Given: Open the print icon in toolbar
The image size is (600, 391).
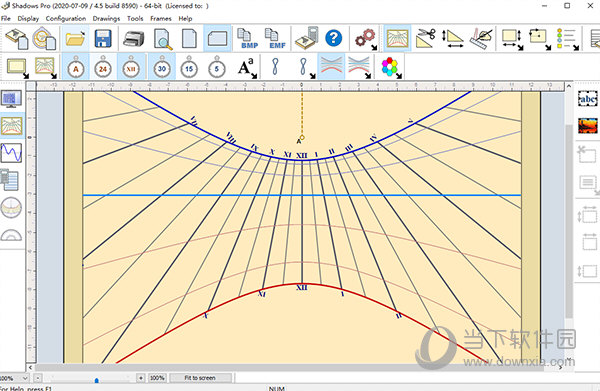Looking at the screenshot, I should coord(133,39).
